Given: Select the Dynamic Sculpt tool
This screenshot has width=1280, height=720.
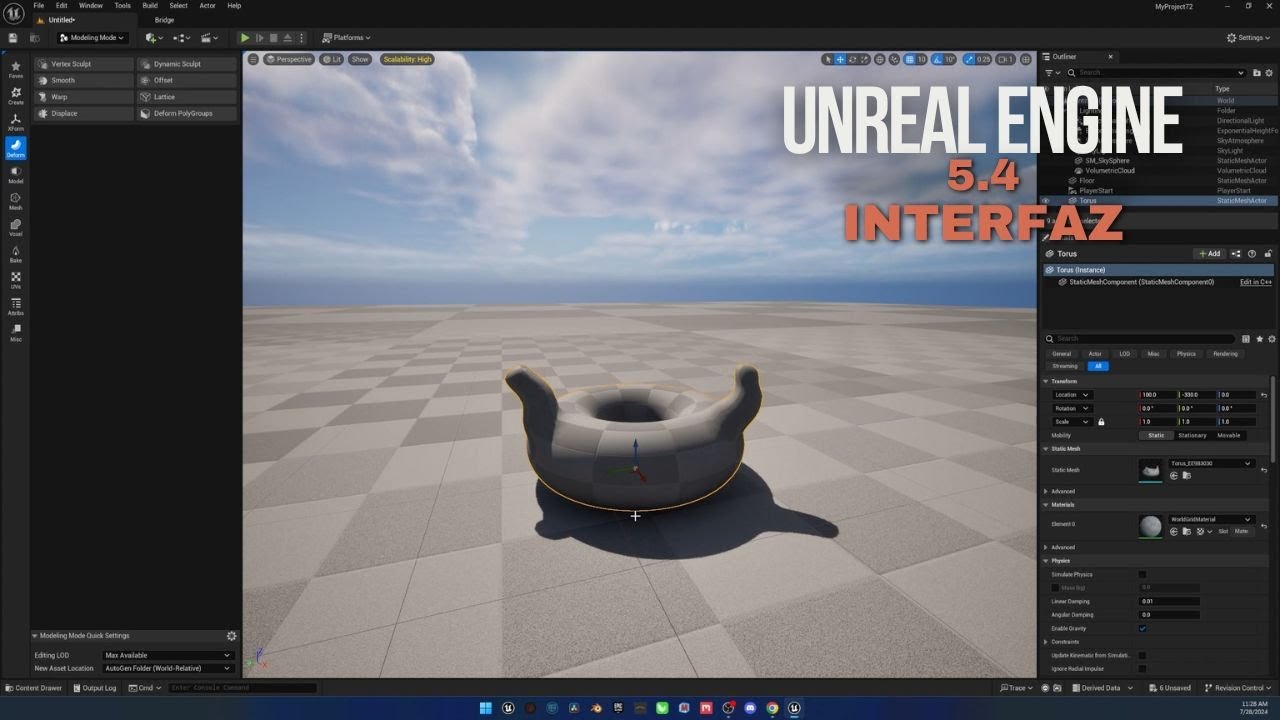Looking at the screenshot, I should click(188, 64).
